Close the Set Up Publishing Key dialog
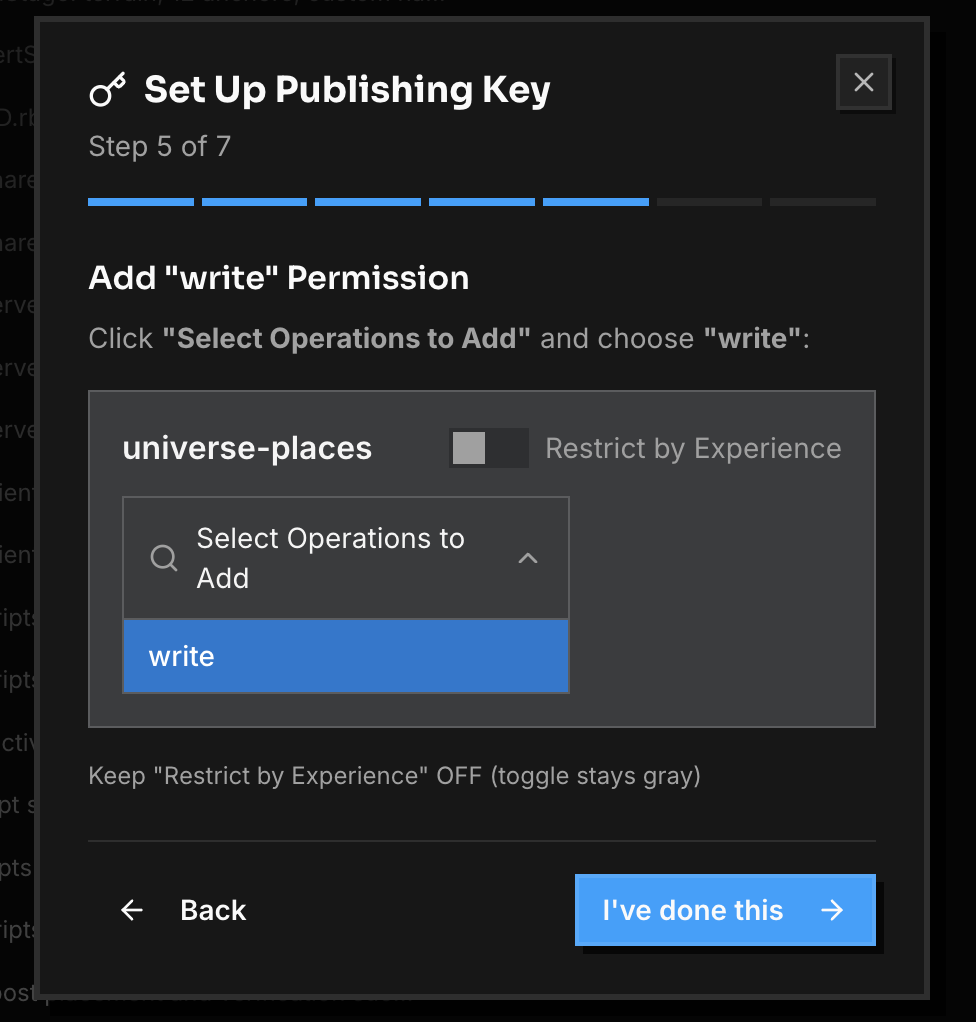Image resolution: width=976 pixels, height=1022 pixels. coord(864,82)
